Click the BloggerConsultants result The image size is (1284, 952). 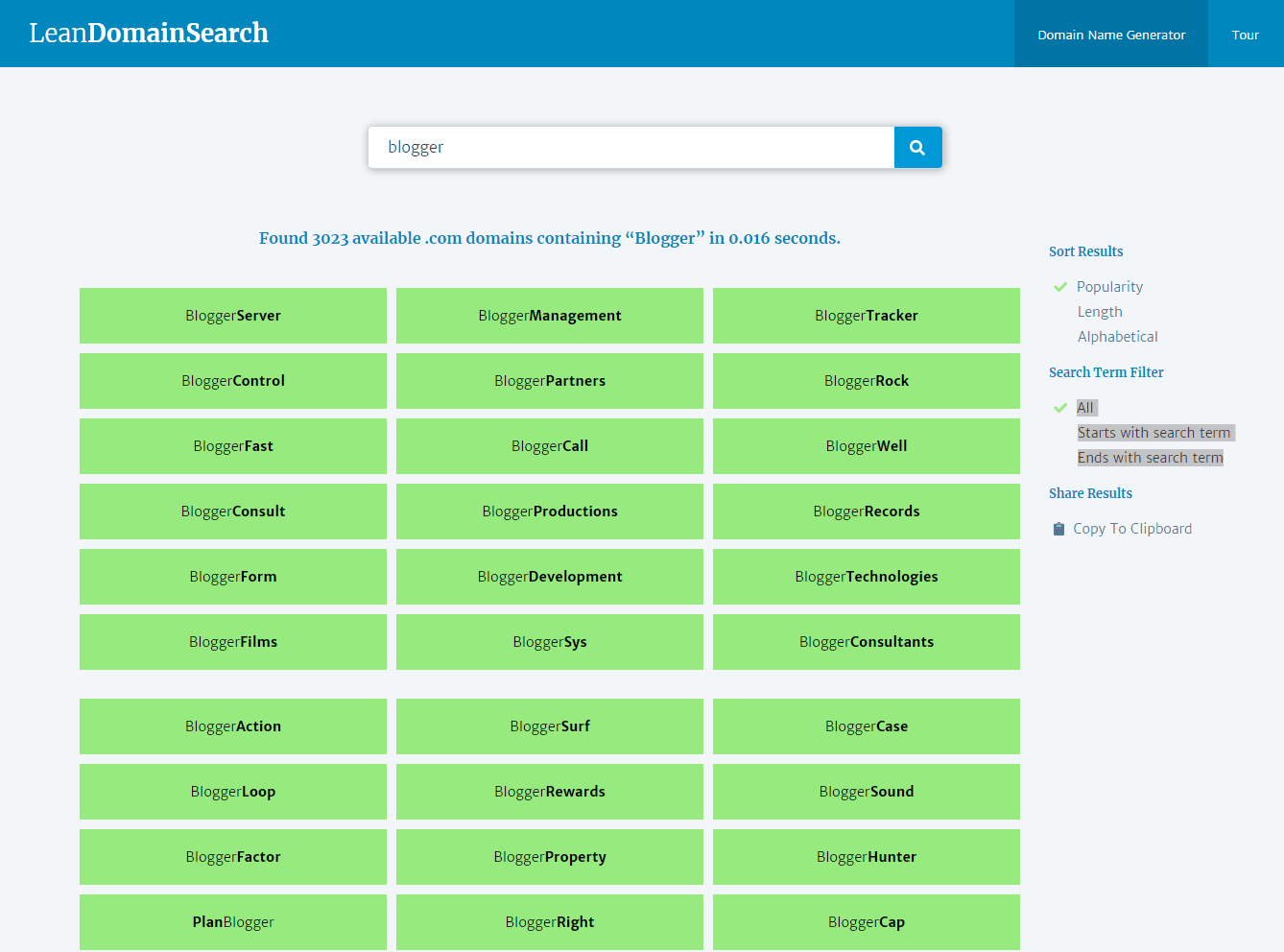[867, 642]
